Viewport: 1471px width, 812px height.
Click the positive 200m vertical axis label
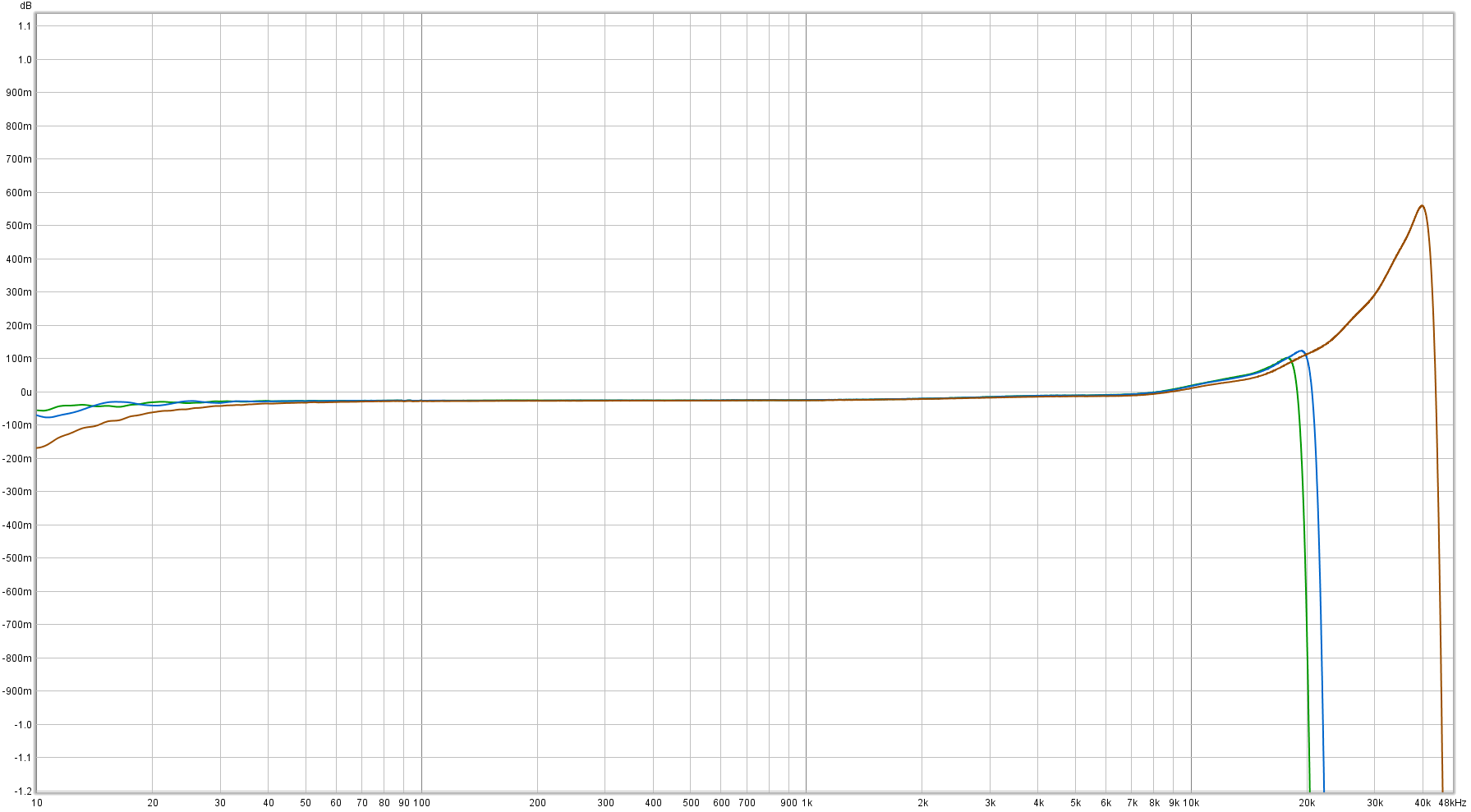tap(21, 326)
